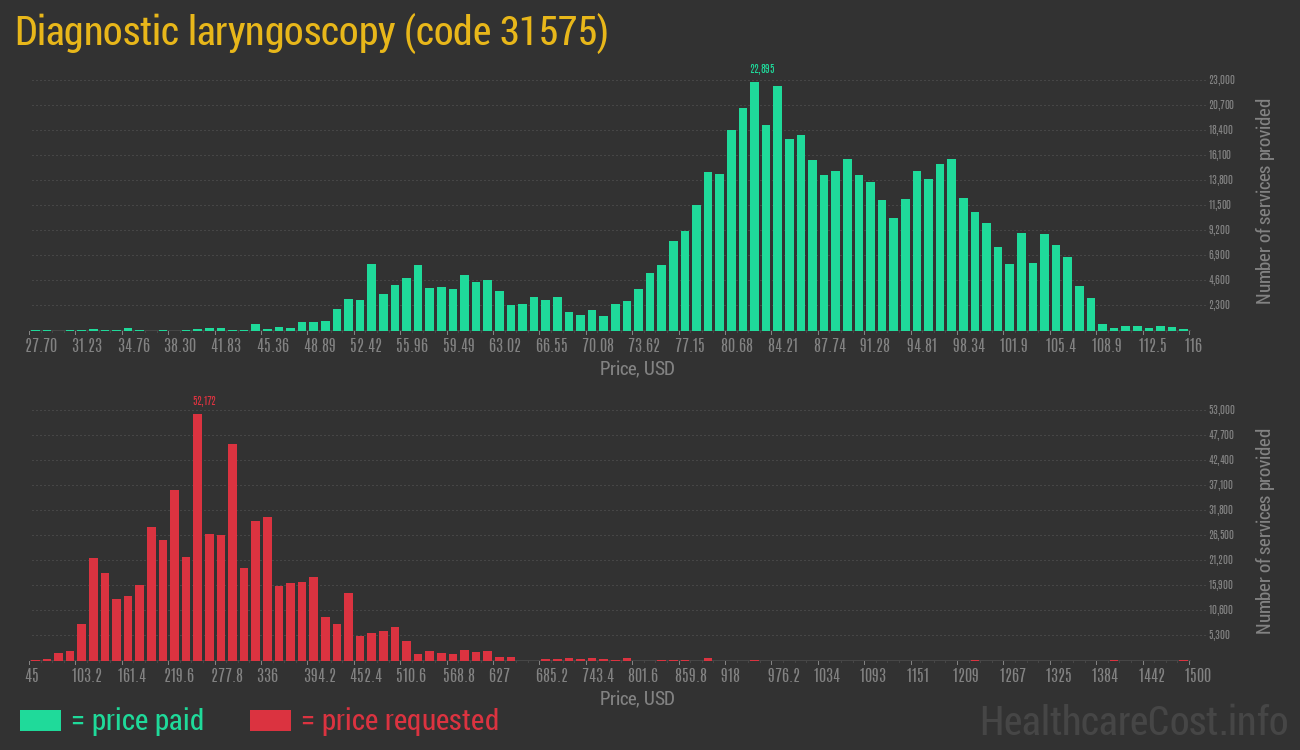Viewport: 1300px width, 750px height.
Task: Click the 27.70 x-axis tick label
Action: pyautogui.click(x=42, y=346)
